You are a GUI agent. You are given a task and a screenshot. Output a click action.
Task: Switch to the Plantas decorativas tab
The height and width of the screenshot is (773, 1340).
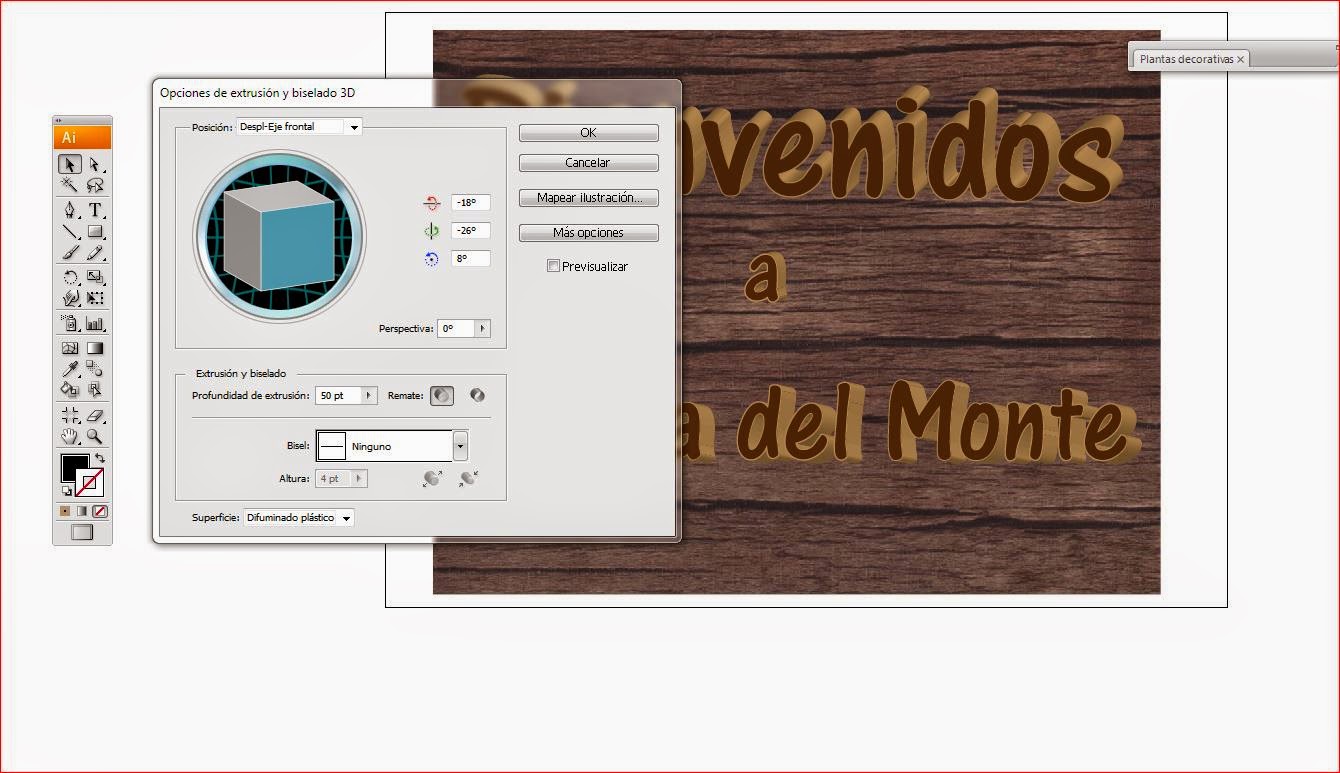click(1186, 57)
